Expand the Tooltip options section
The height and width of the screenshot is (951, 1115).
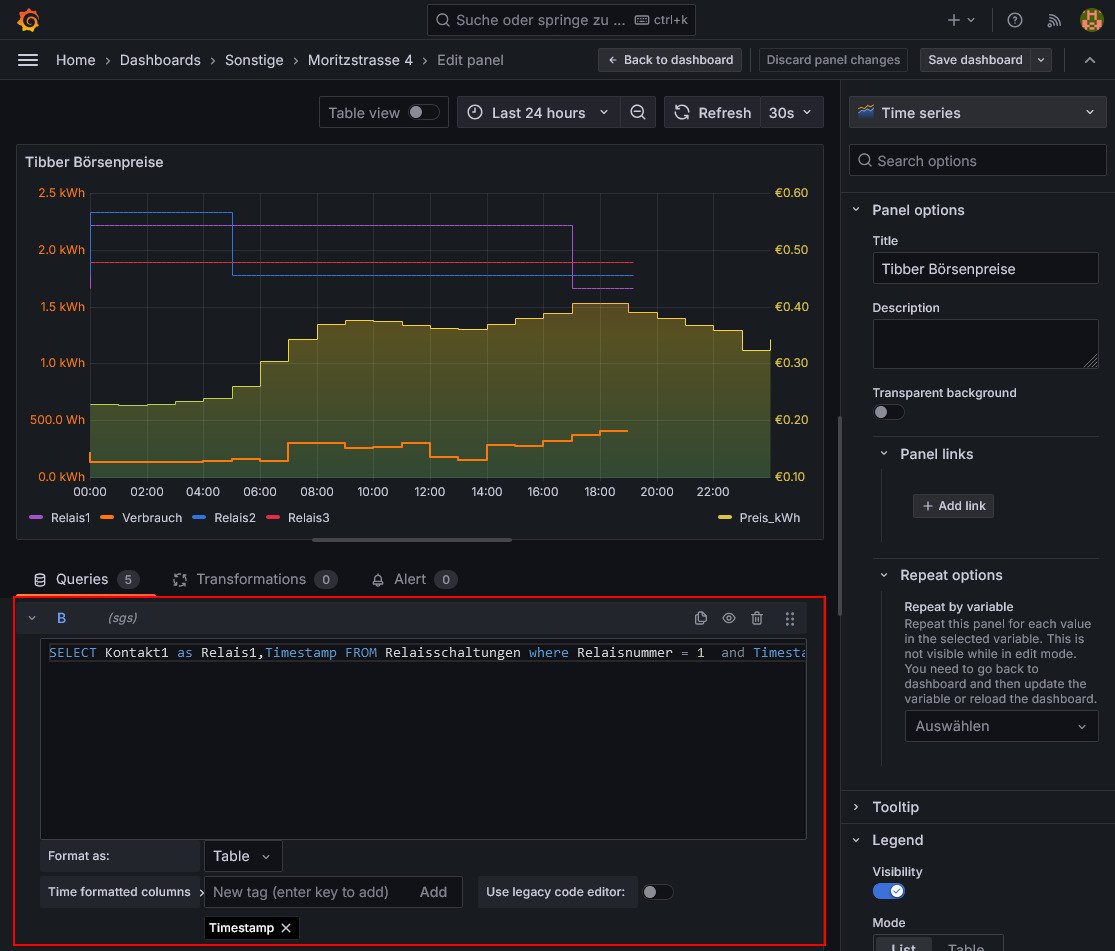click(895, 807)
